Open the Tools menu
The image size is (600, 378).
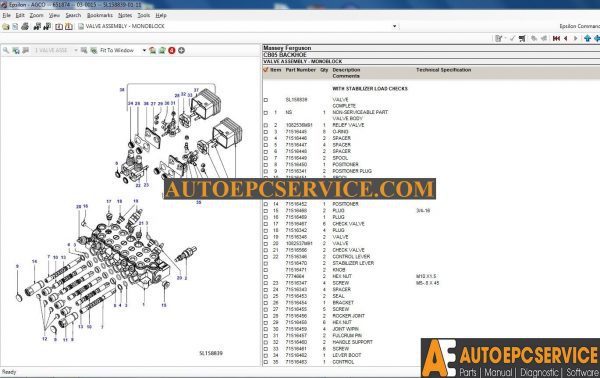(x=143, y=15)
